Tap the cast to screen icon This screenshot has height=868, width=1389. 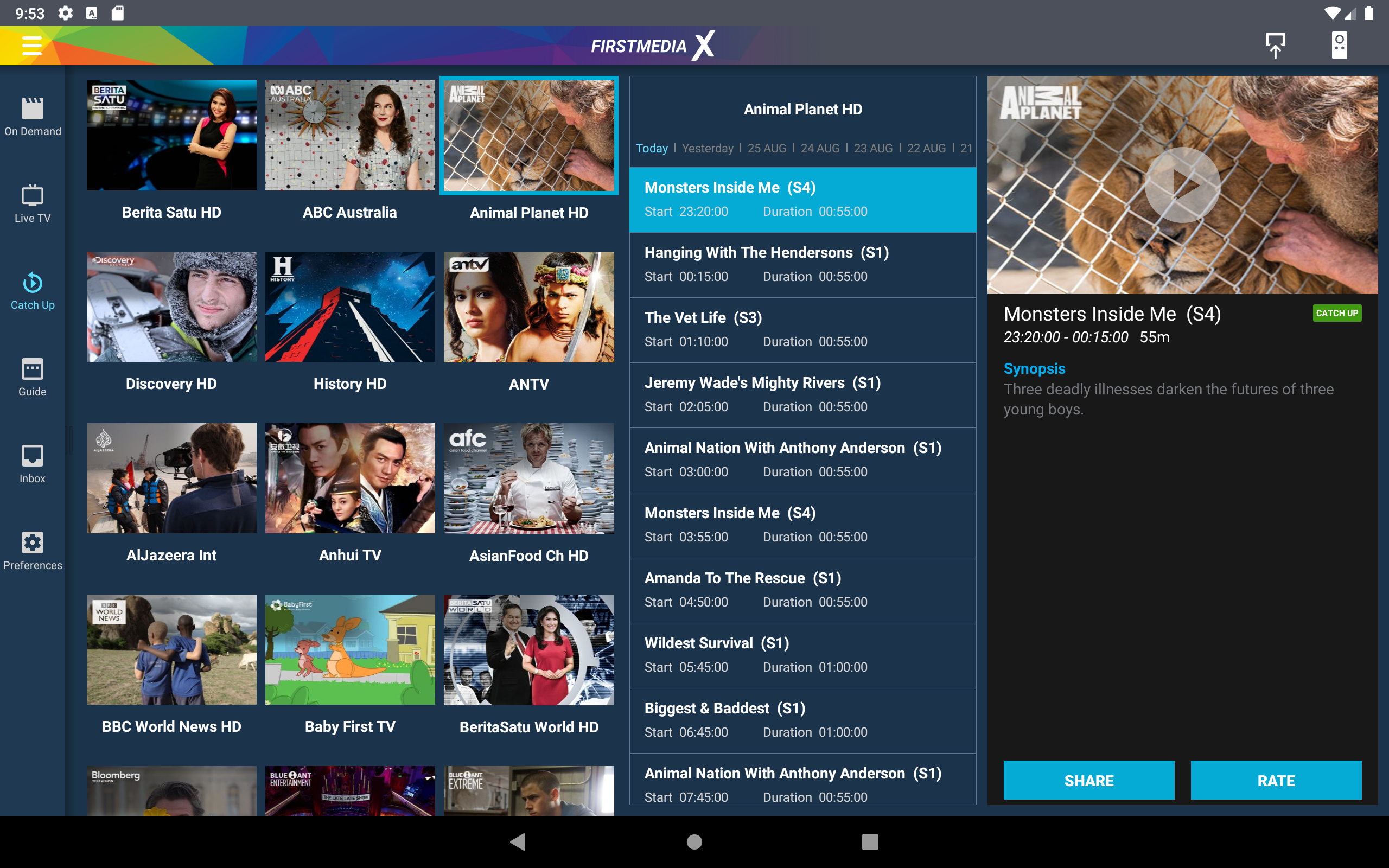pos(1275,46)
